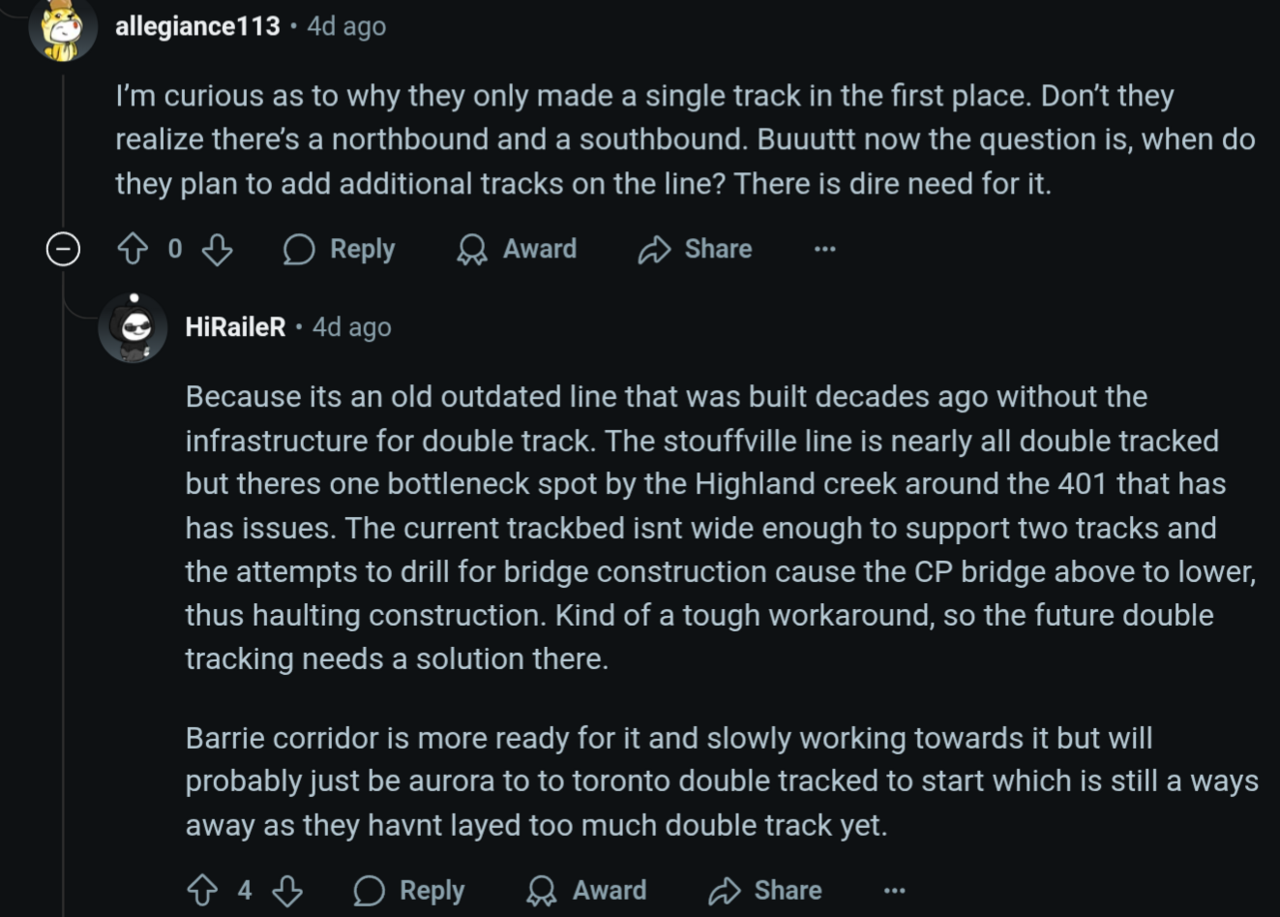Reply to HiRaileR's comment

click(408, 890)
